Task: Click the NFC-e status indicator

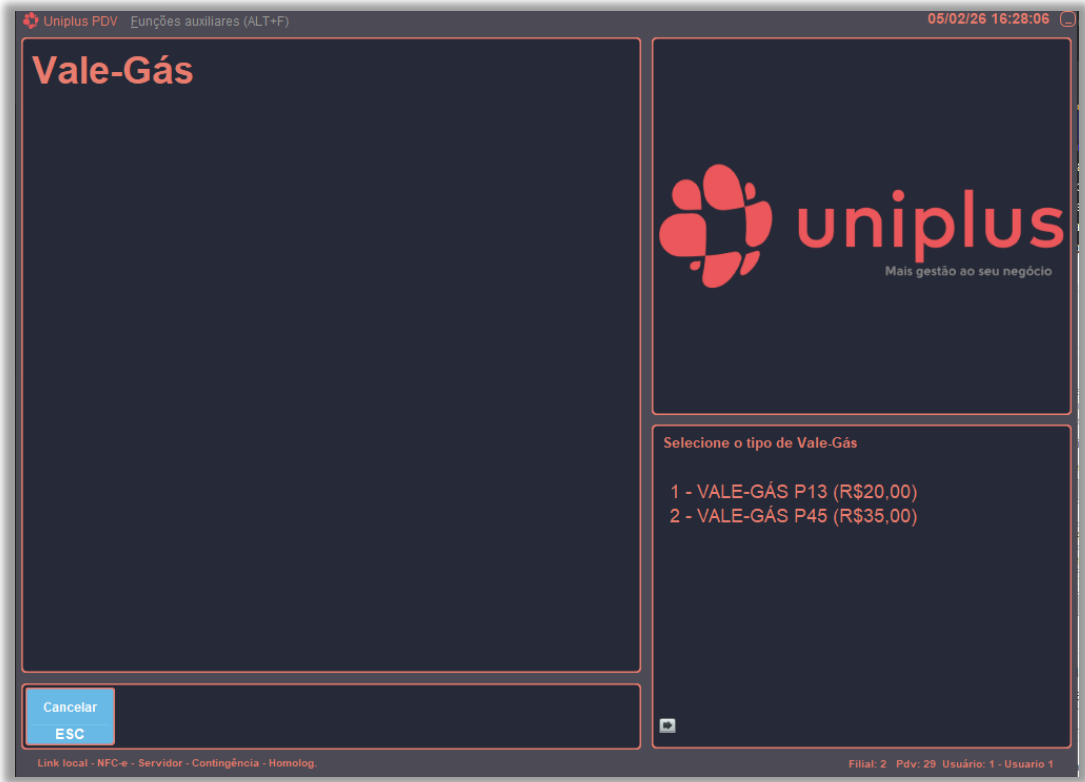Action: click(114, 763)
